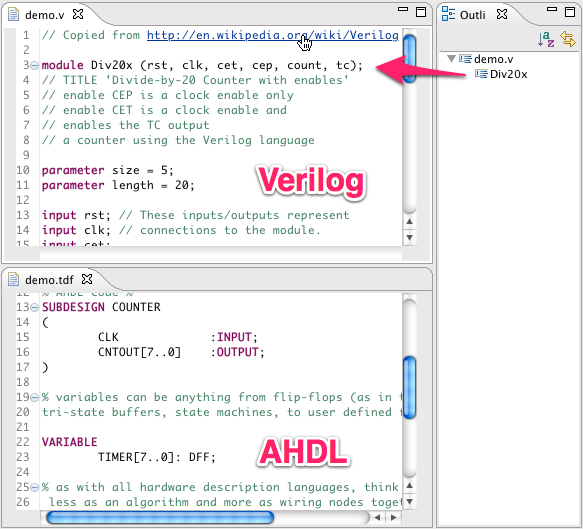Collapse the SUBDESIGN COUNTER fold at line 13

[x=34, y=307]
